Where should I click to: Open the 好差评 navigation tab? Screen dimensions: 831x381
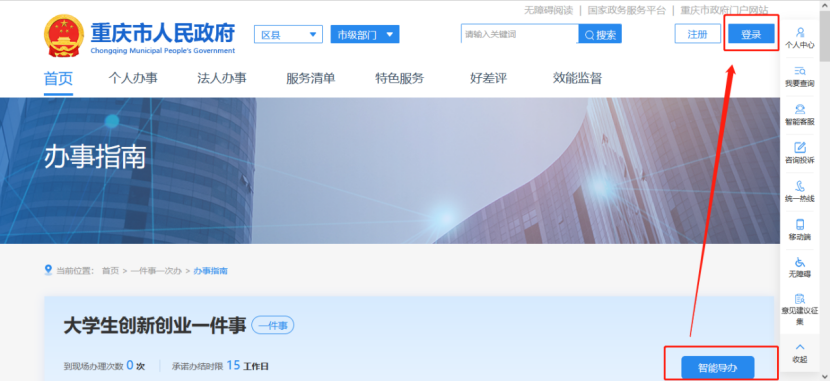pos(488,78)
